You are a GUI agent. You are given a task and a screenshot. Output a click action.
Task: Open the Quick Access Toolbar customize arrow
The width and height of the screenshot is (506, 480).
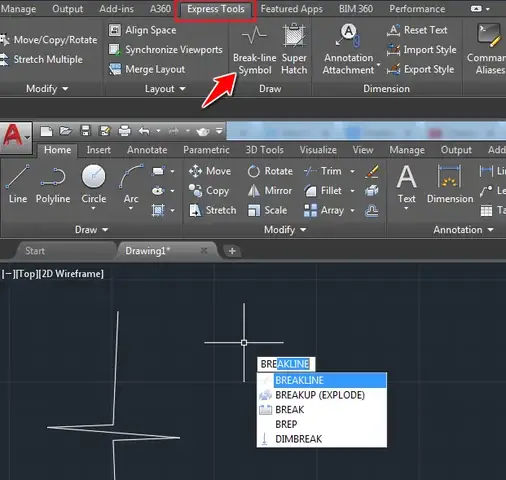(219, 131)
